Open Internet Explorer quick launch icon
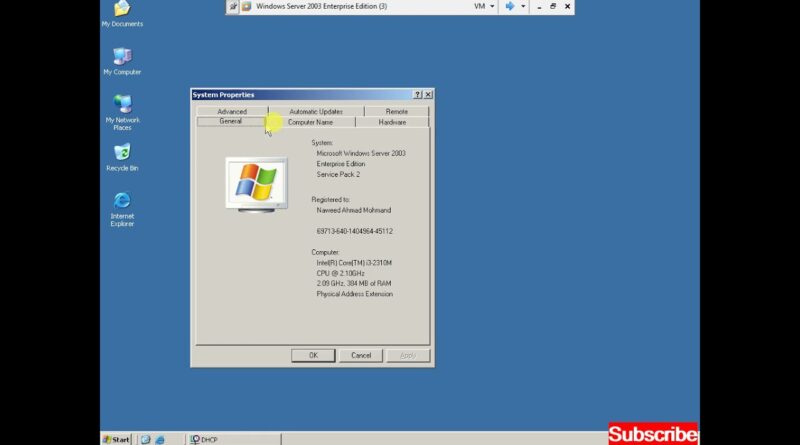 pyautogui.click(x=160, y=439)
